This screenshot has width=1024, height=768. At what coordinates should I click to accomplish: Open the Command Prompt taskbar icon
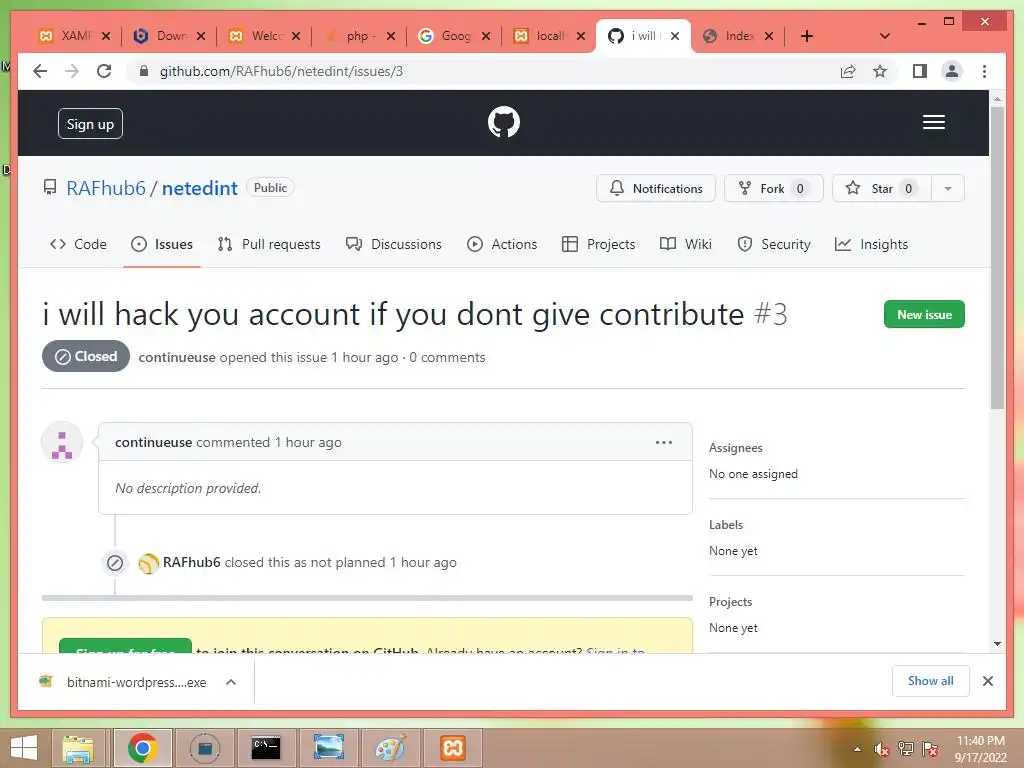pyautogui.click(x=266, y=748)
